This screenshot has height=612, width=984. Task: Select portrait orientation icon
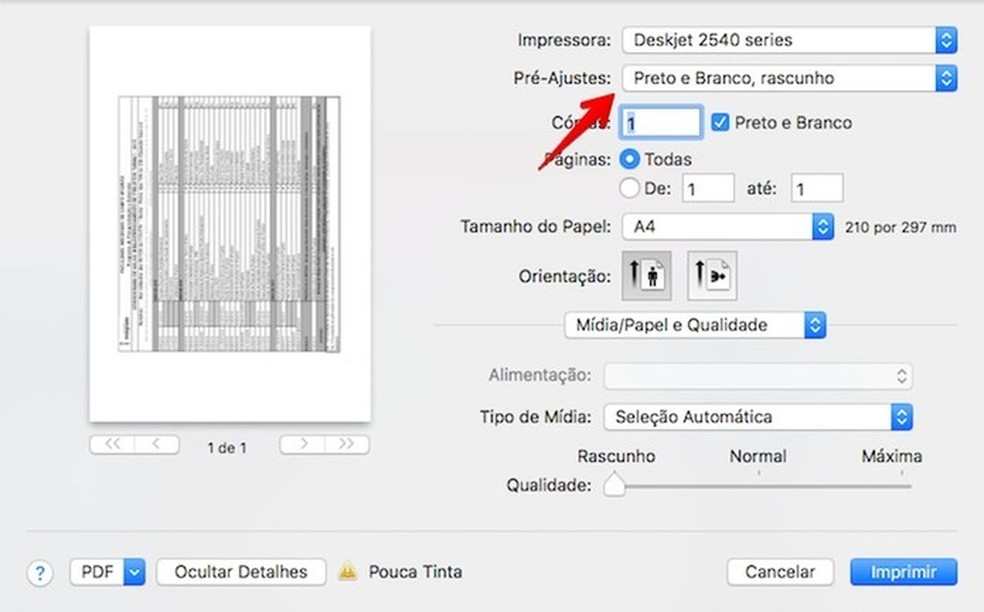[645, 275]
